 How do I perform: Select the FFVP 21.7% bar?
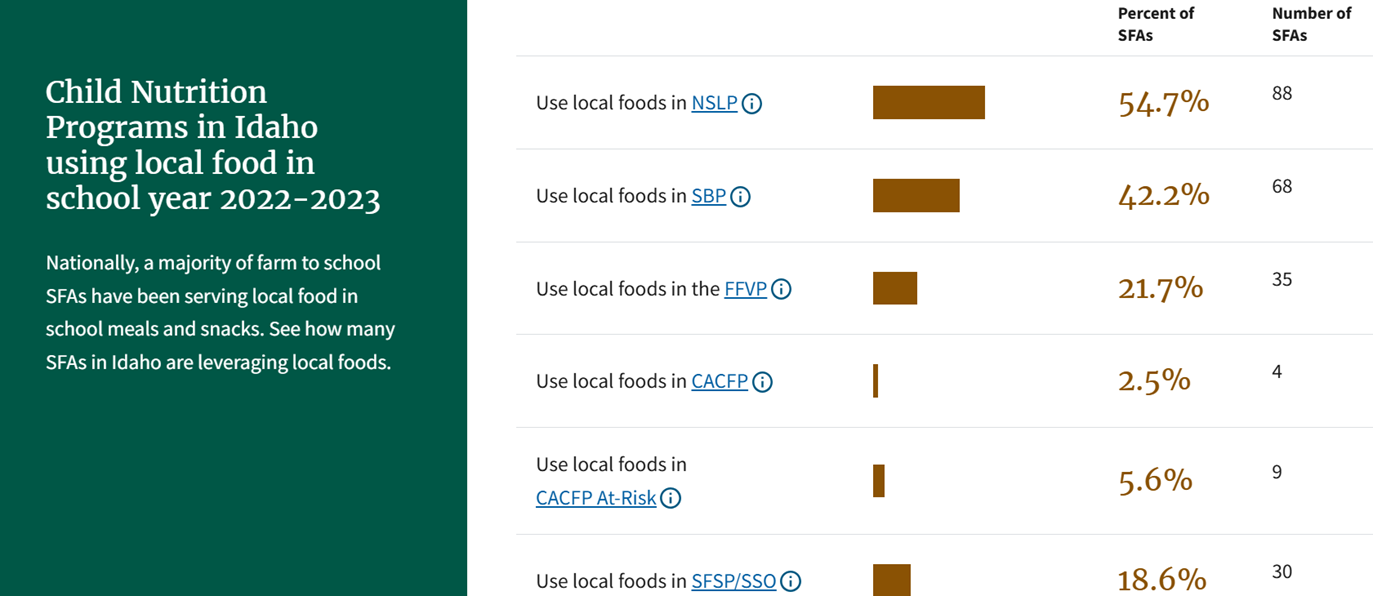click(894, 289)
